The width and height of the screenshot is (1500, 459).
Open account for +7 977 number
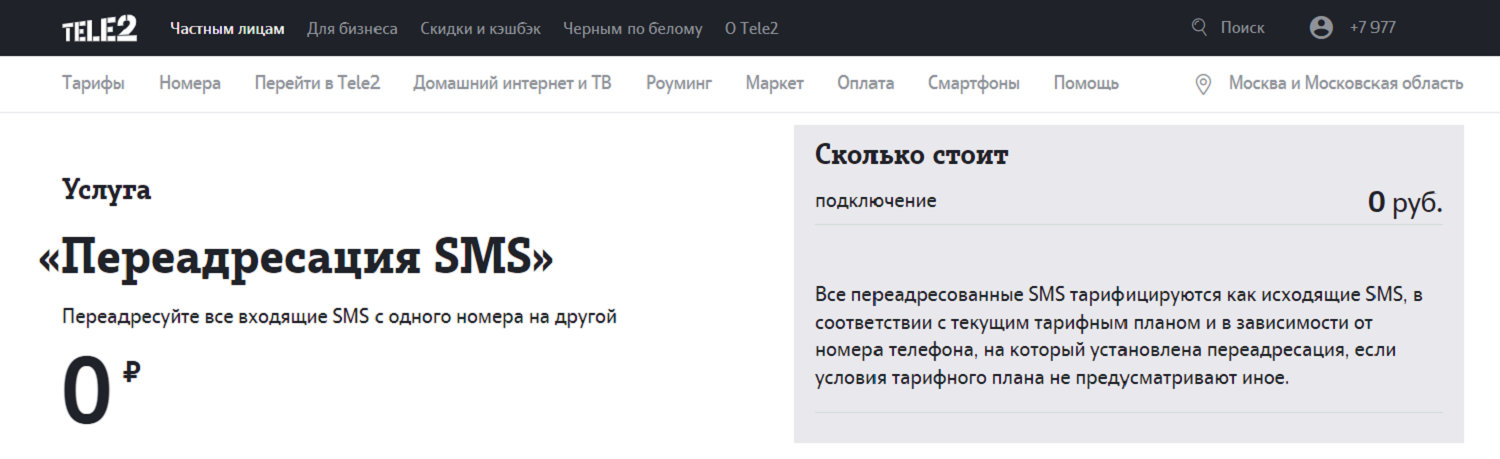1372,28
